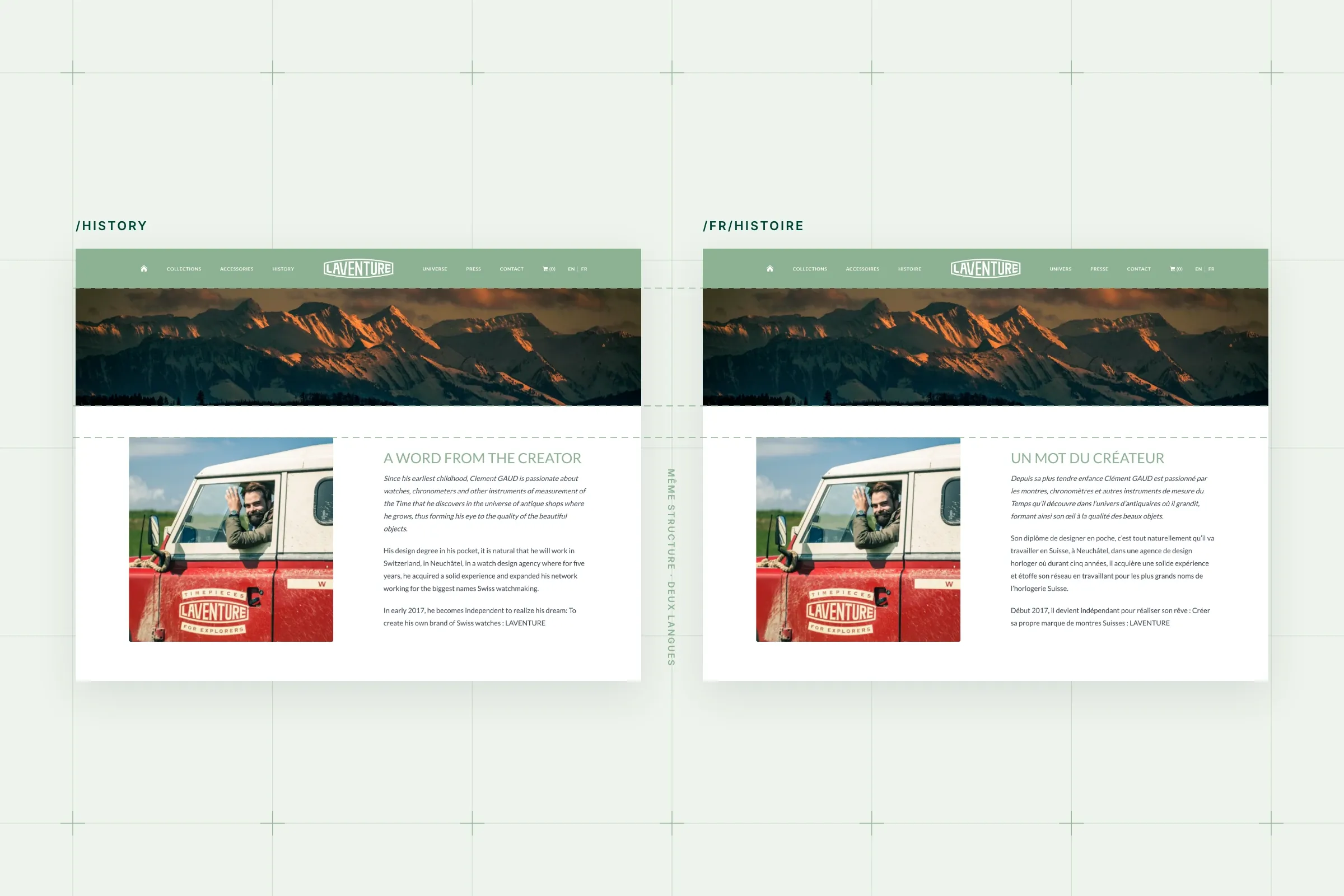
Task: Click the mountain banner on the French page
Action: click(985, 347)
